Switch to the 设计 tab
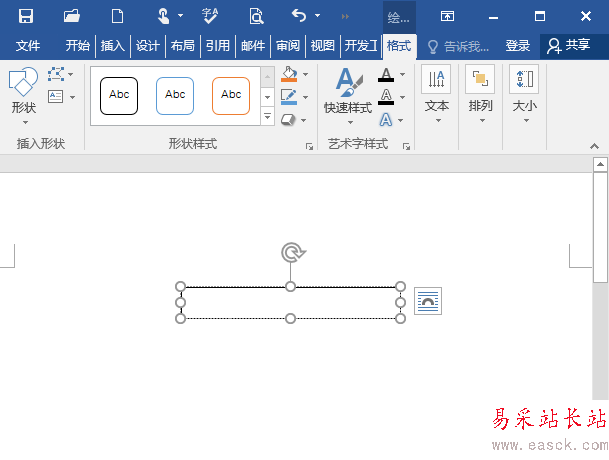 (148, 46)
